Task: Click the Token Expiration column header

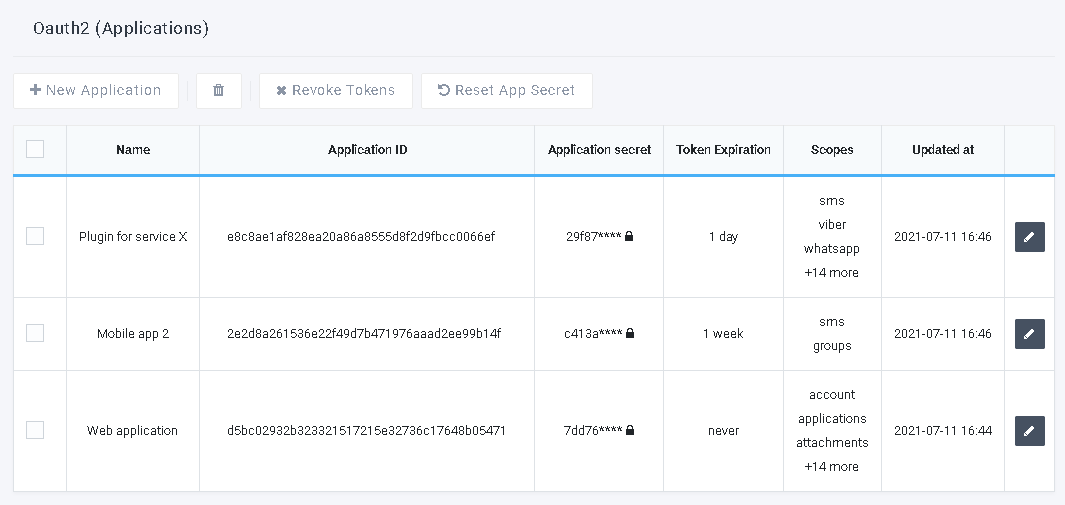Action: coord(723,150)
